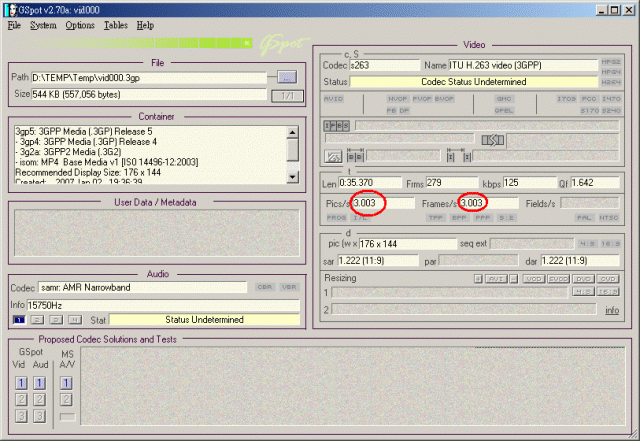Viewport: 640px width, 441px height.
Task: Click the CVD resizing preset button
Action: click(608, 279)
